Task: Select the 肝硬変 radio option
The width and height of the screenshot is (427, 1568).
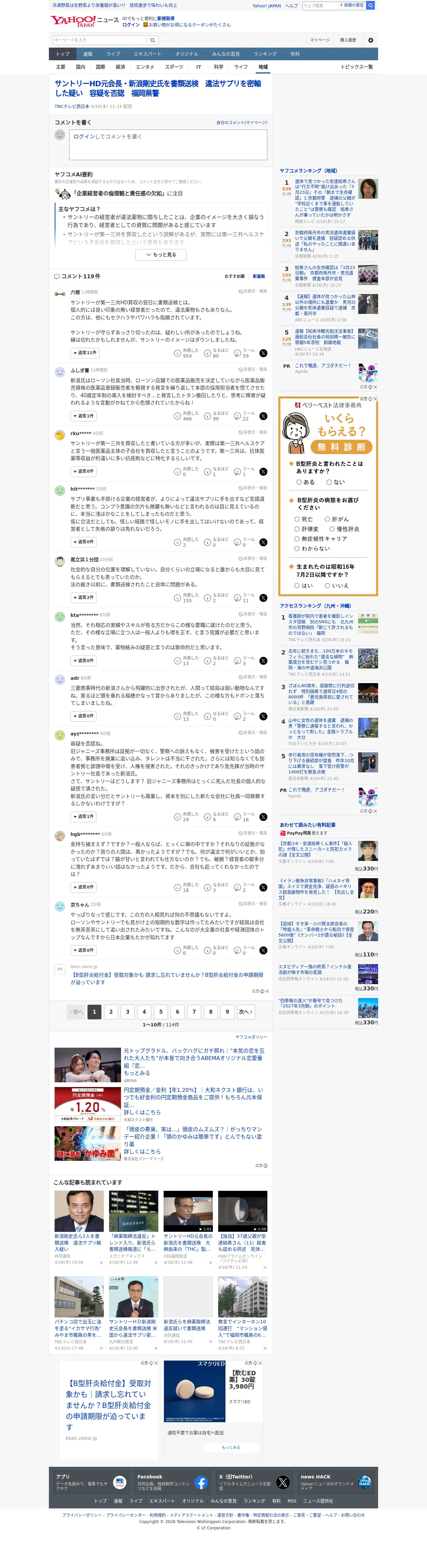Action: (x=297, y=529)
